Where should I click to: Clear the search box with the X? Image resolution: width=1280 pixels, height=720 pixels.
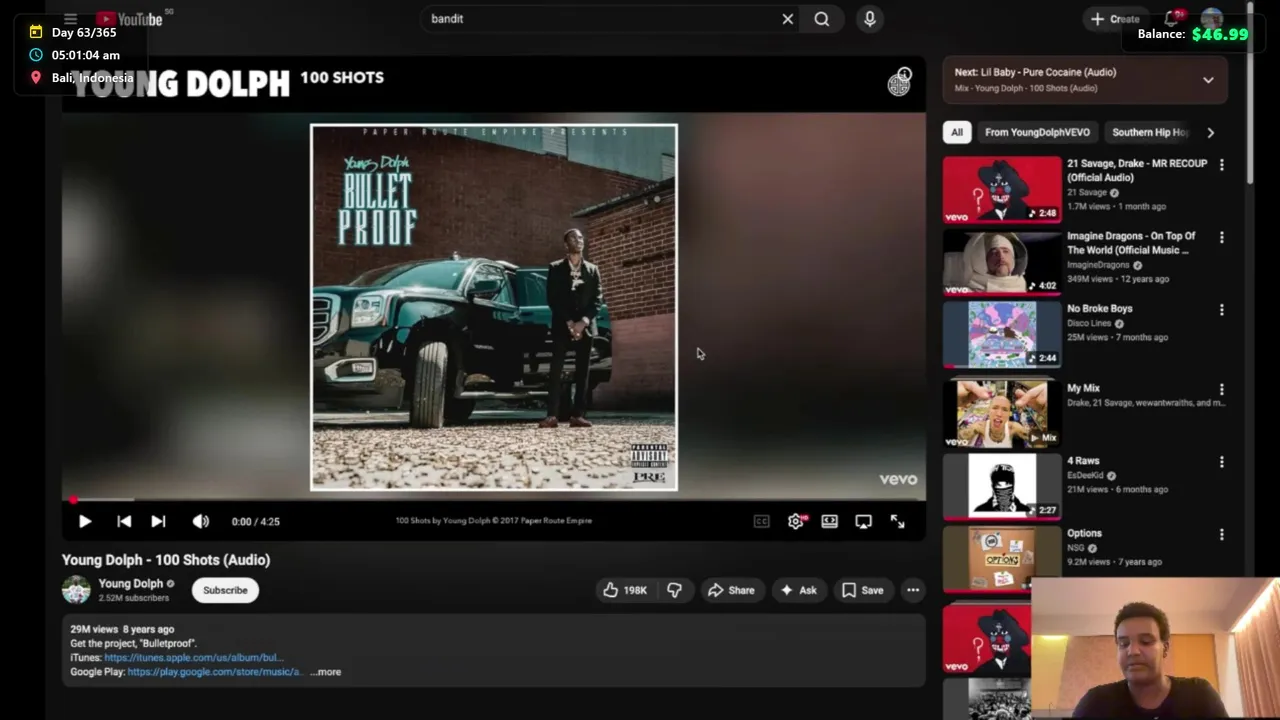(788, 19)
